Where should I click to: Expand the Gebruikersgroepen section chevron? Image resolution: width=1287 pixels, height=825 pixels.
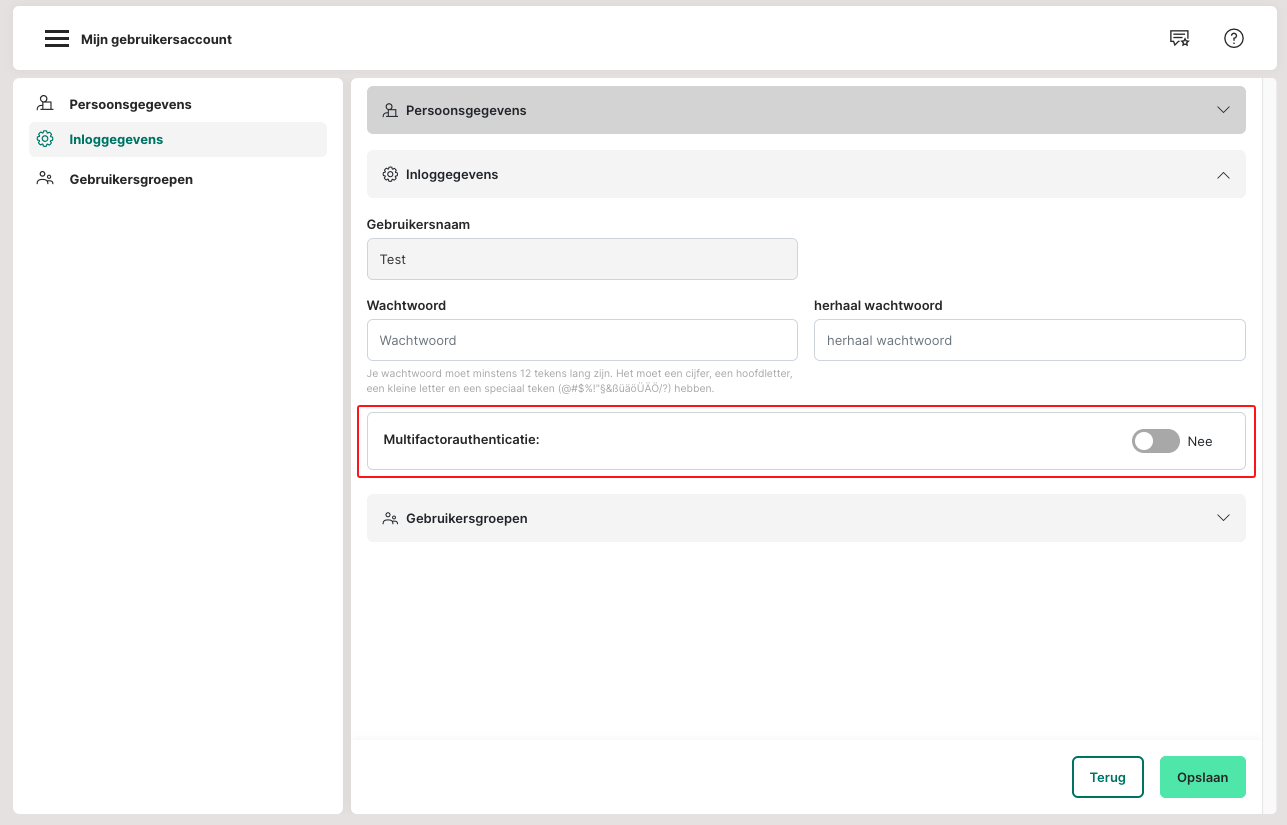coord(1222,518)
